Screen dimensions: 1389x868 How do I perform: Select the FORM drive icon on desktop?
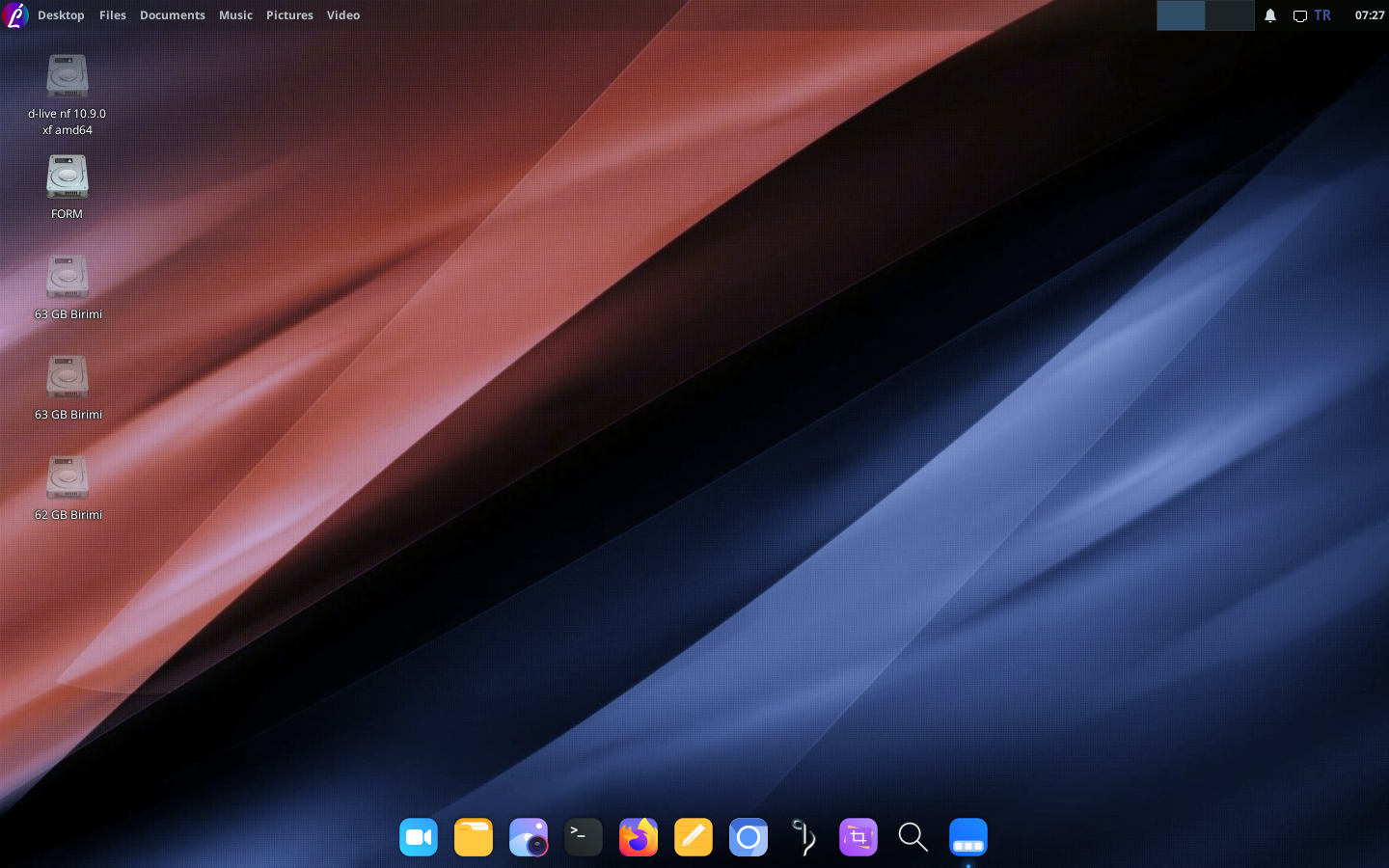68,176
